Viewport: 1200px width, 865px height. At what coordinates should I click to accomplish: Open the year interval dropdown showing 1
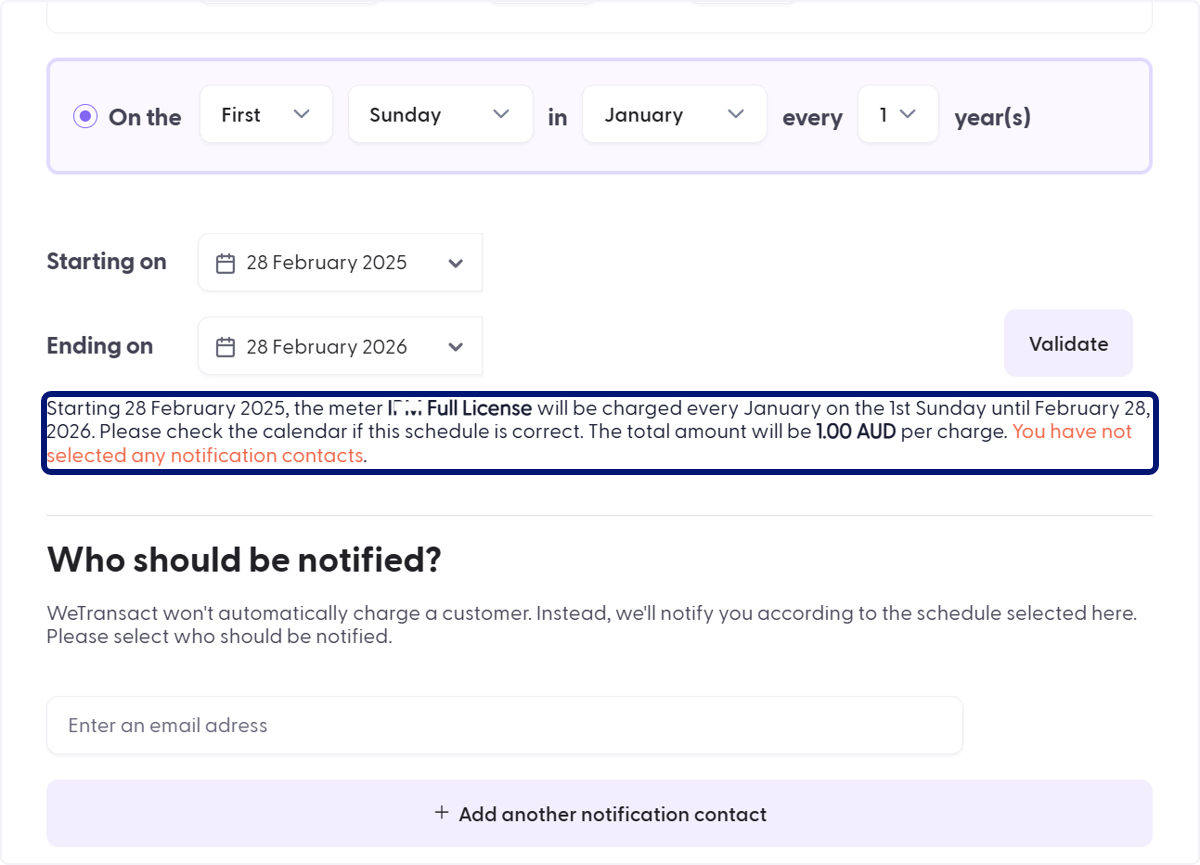(x=898, y=114)
